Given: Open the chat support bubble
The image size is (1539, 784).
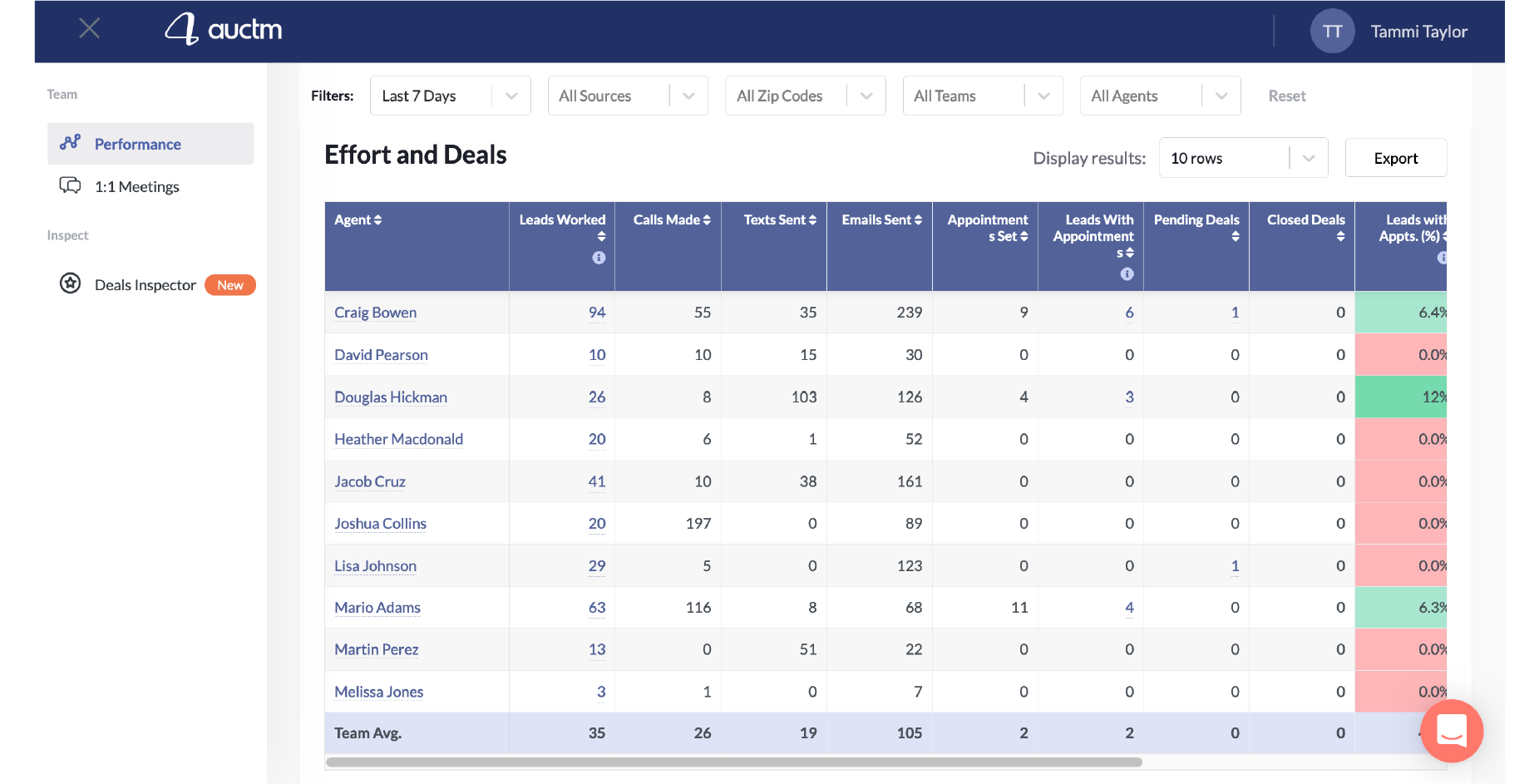Looking at the screenshot, I should pos(1451,731).
